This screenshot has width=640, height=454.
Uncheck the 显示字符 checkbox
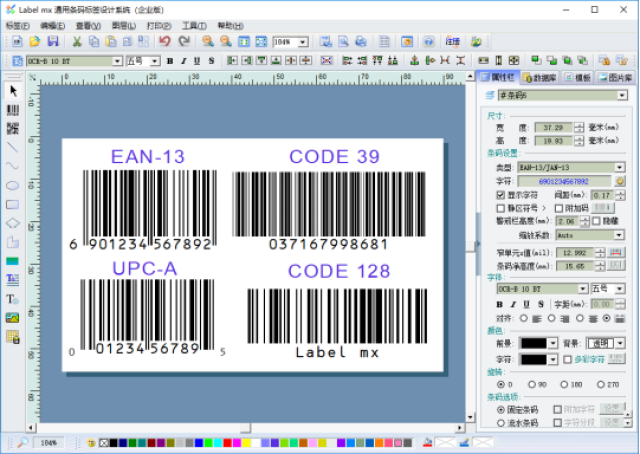pyautogui.click(x=501, y=195)
